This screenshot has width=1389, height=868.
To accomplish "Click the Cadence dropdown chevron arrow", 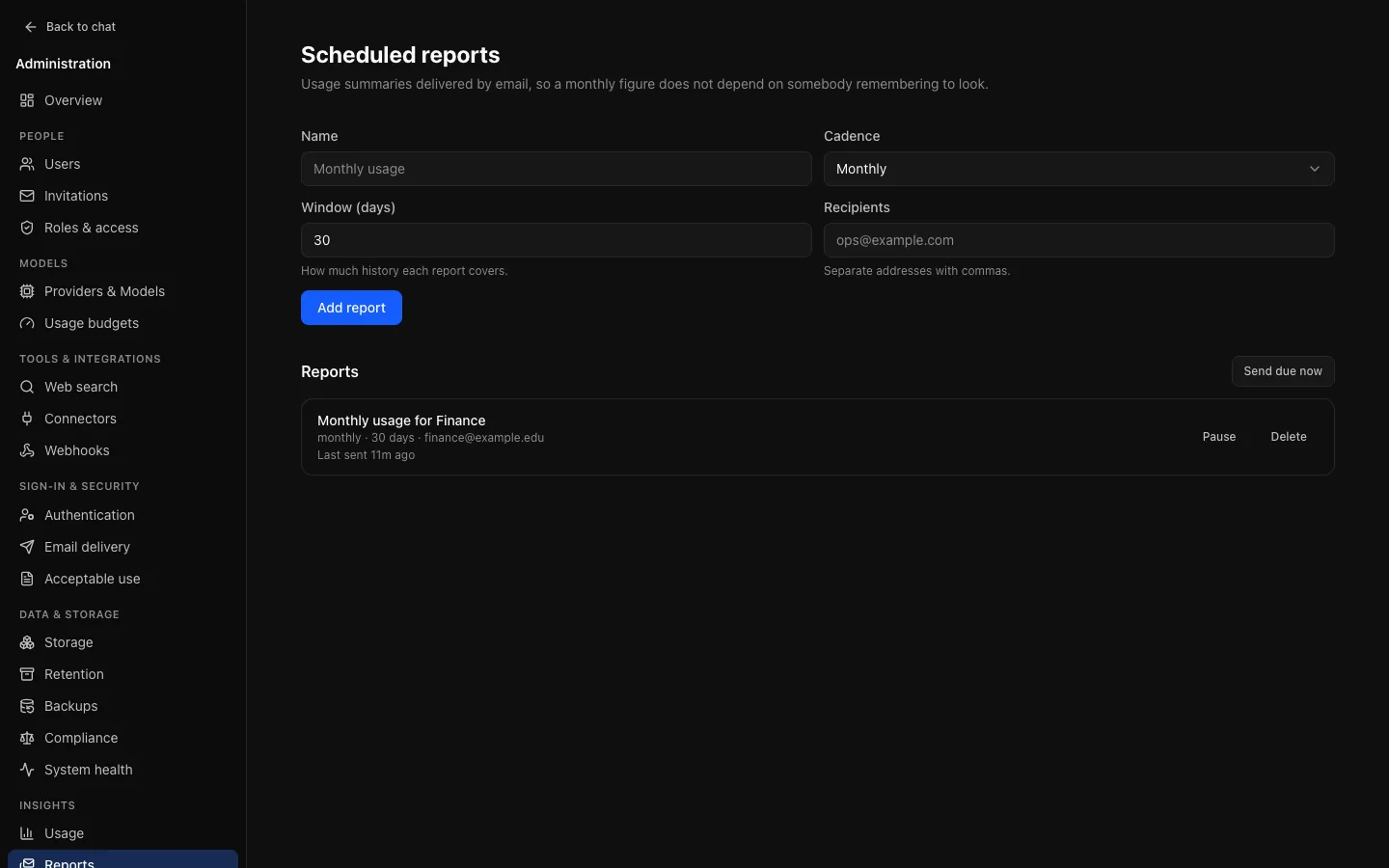I will click(x=1314, y=169).
